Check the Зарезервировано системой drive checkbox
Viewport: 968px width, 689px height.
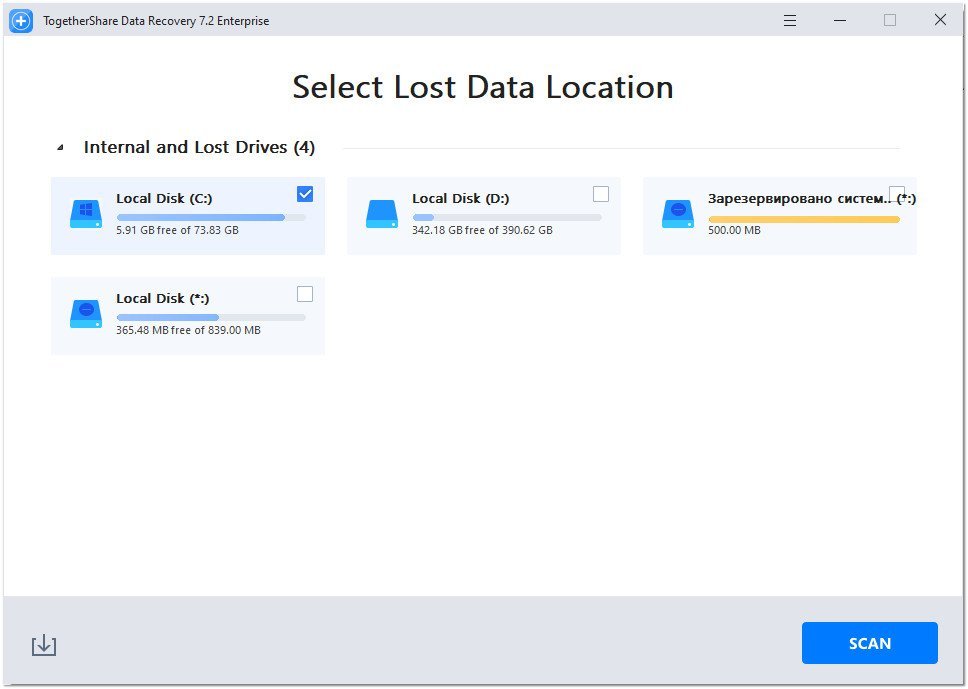896,194
